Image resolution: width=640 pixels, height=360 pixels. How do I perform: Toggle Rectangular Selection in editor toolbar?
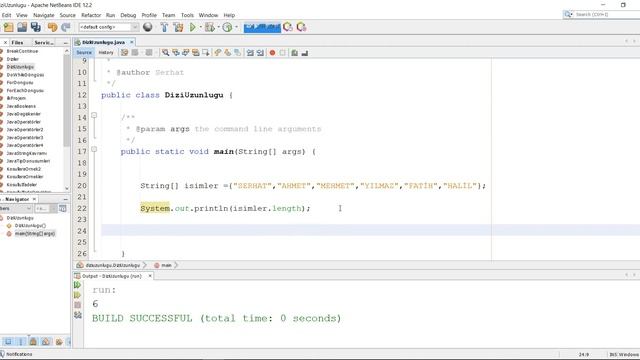click(x=205, y=53)
